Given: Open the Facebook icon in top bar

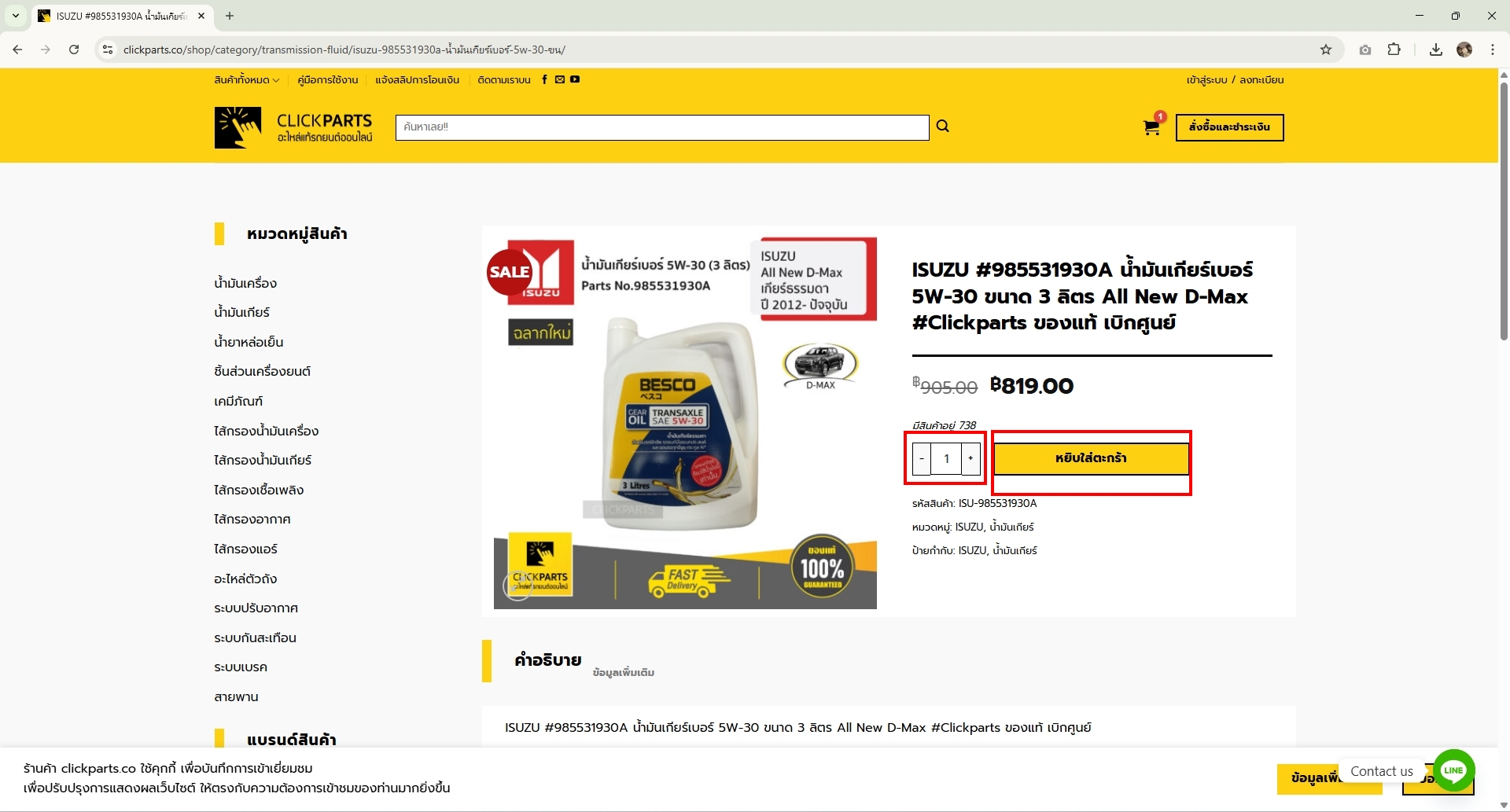Looking at the screenshot, I should (x=544, y=79).
